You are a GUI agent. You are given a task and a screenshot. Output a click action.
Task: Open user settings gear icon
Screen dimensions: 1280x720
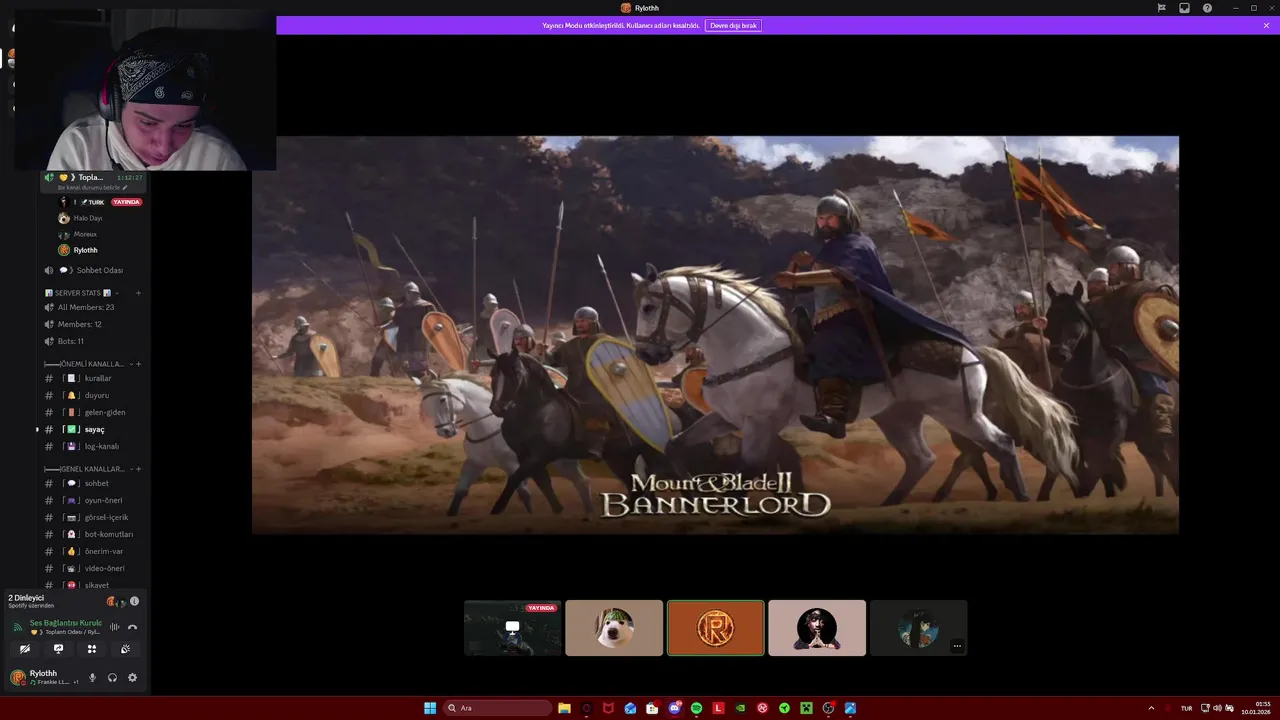pyautogui.click(x=132, y=678)
